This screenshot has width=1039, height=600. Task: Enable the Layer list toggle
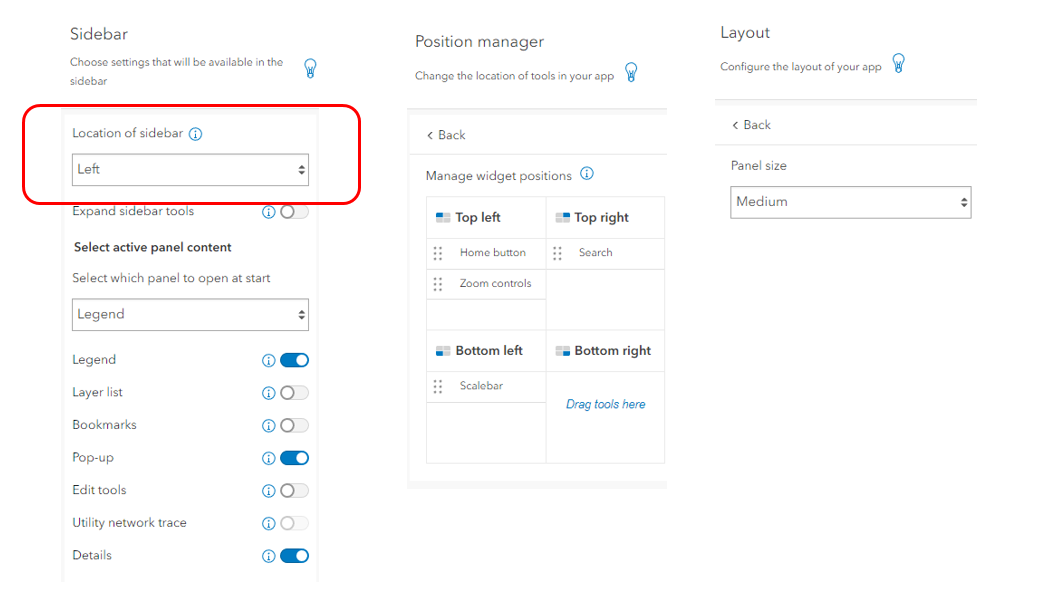pos(295,392)
